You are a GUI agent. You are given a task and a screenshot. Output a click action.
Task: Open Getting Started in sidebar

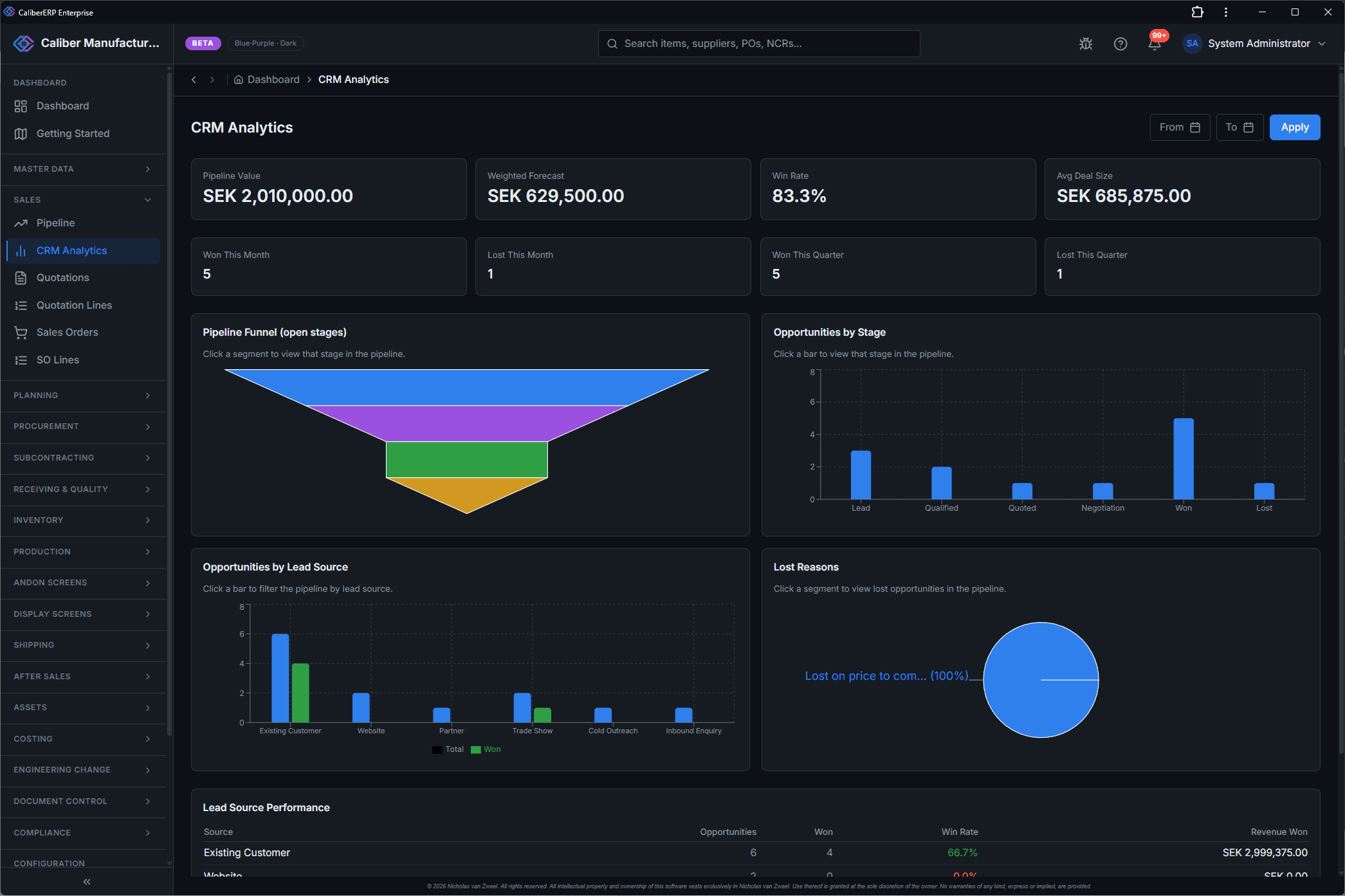[83, 134]
